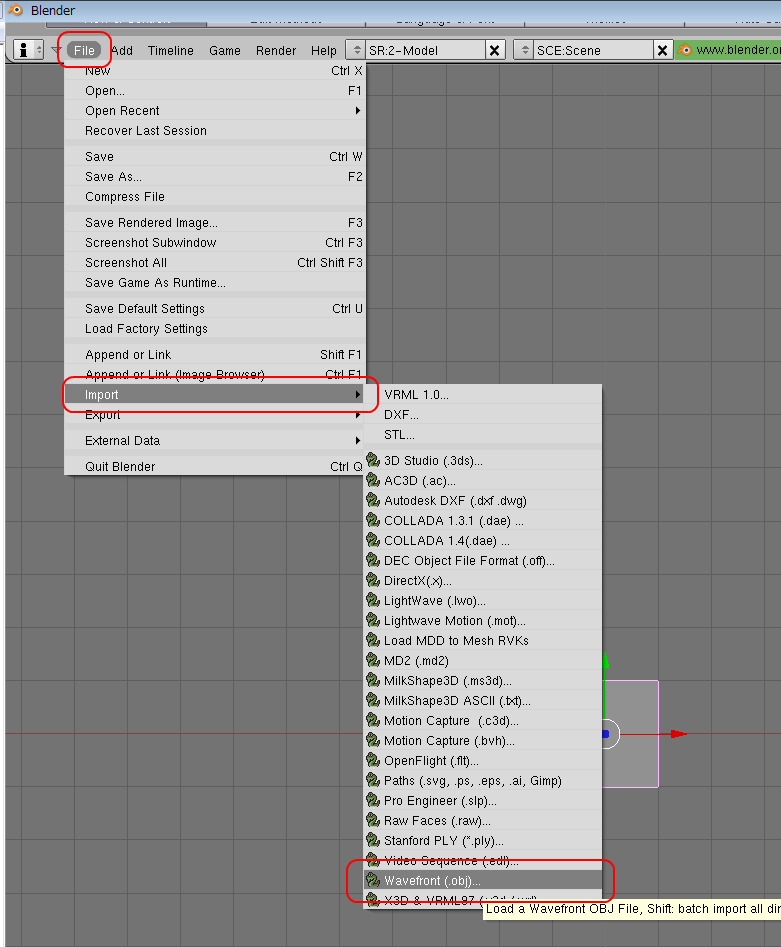This screenshot has height=947, width=781.
Task: Open the scene selector arrows before SCE:Scene
Action: click(524, 50)
